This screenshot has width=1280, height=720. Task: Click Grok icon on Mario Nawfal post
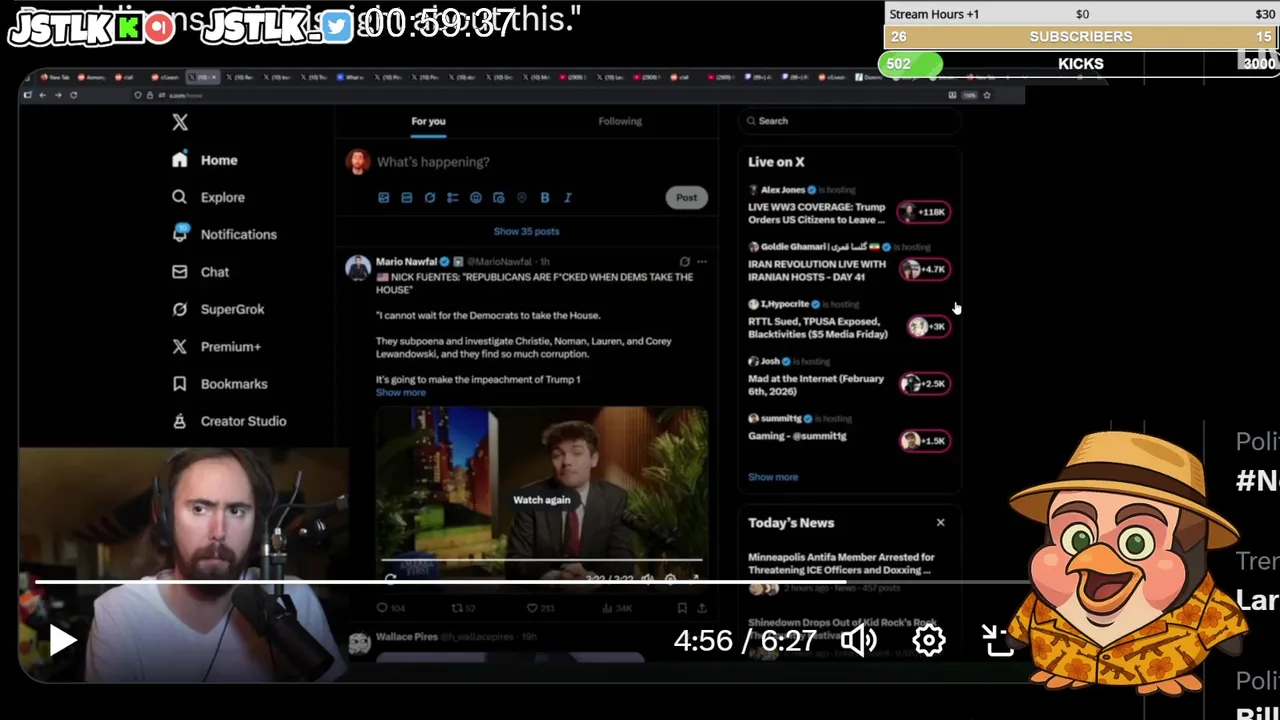coord(684,262)
